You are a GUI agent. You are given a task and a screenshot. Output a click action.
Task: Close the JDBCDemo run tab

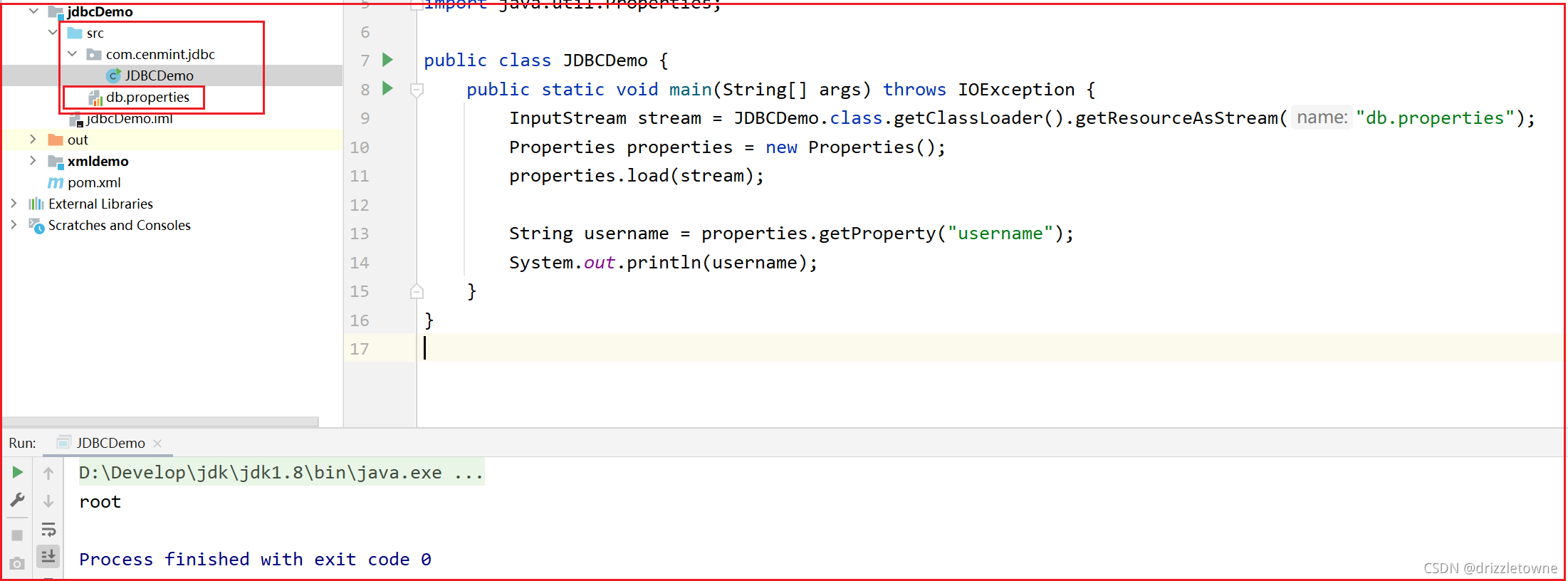coord(157,443)
